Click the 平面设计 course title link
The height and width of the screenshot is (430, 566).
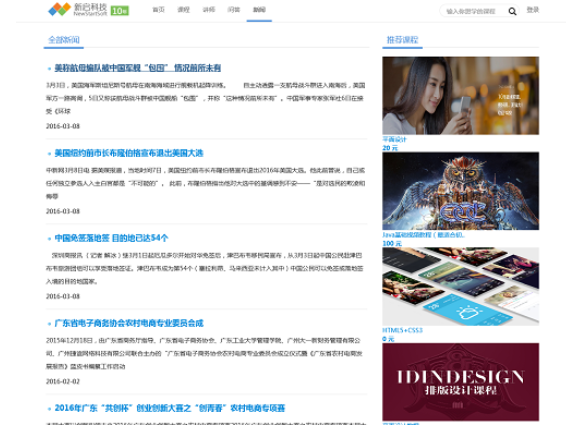click(x=395, y=139)
